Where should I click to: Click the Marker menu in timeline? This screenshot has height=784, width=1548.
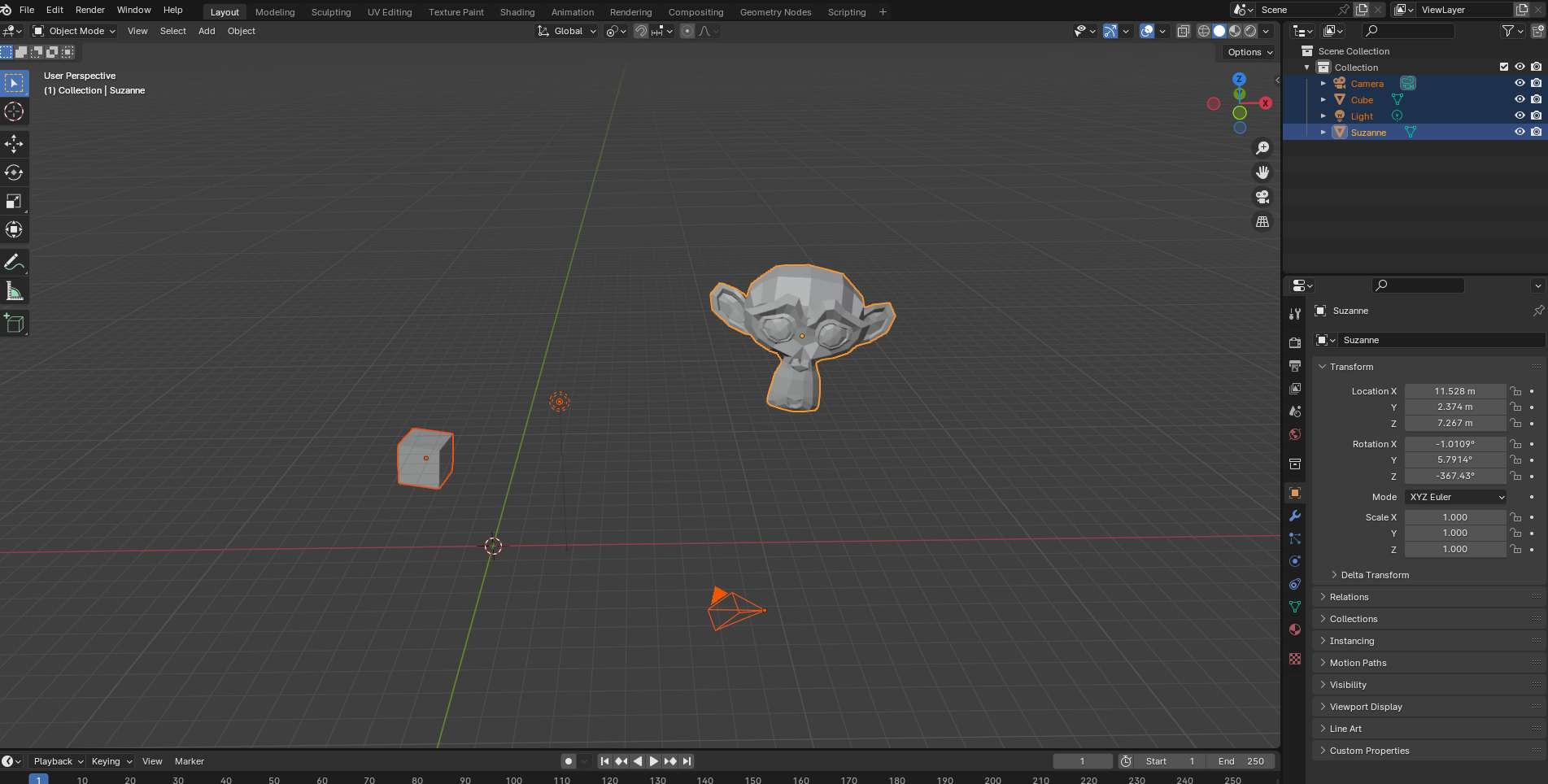click(x=190, y=761)
